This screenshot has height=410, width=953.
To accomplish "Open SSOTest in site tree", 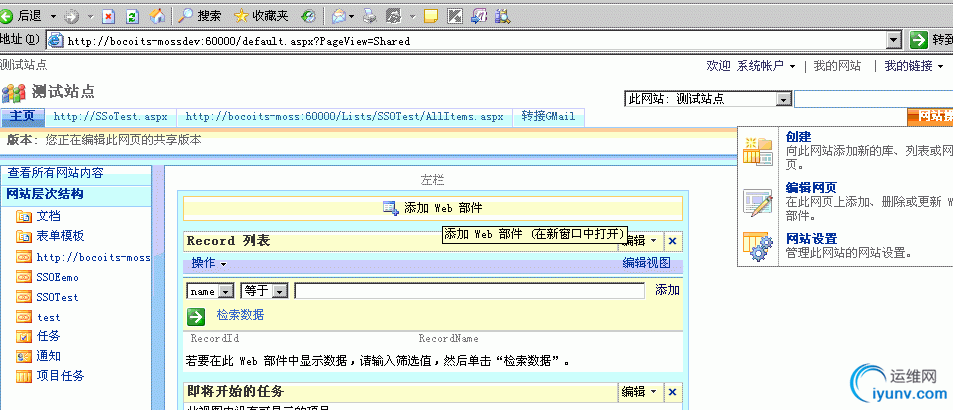I will point(58,298).
